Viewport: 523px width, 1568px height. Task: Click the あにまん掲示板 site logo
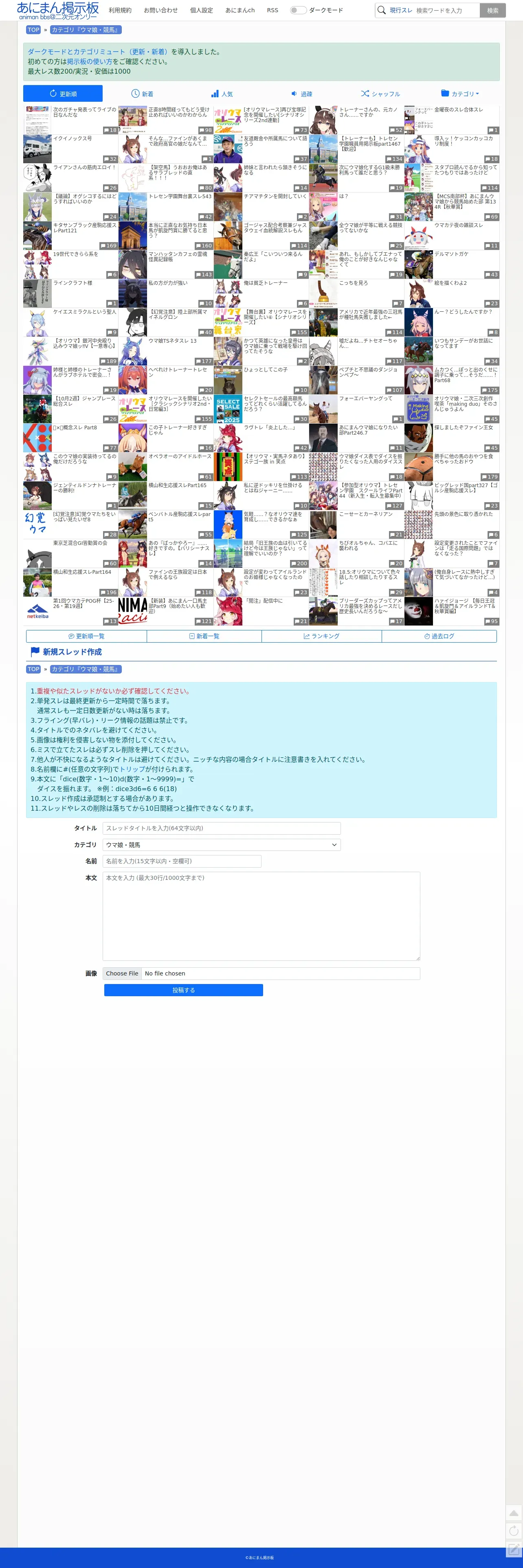click(x=58, y=10)
